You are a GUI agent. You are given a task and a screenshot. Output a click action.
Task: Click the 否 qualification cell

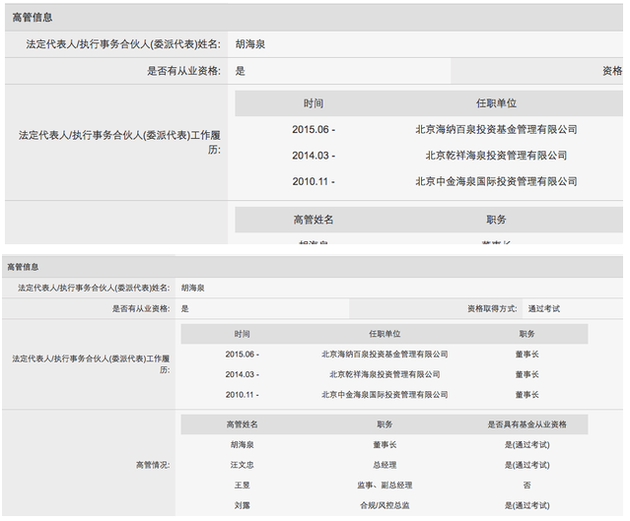(x=527, y=485)
